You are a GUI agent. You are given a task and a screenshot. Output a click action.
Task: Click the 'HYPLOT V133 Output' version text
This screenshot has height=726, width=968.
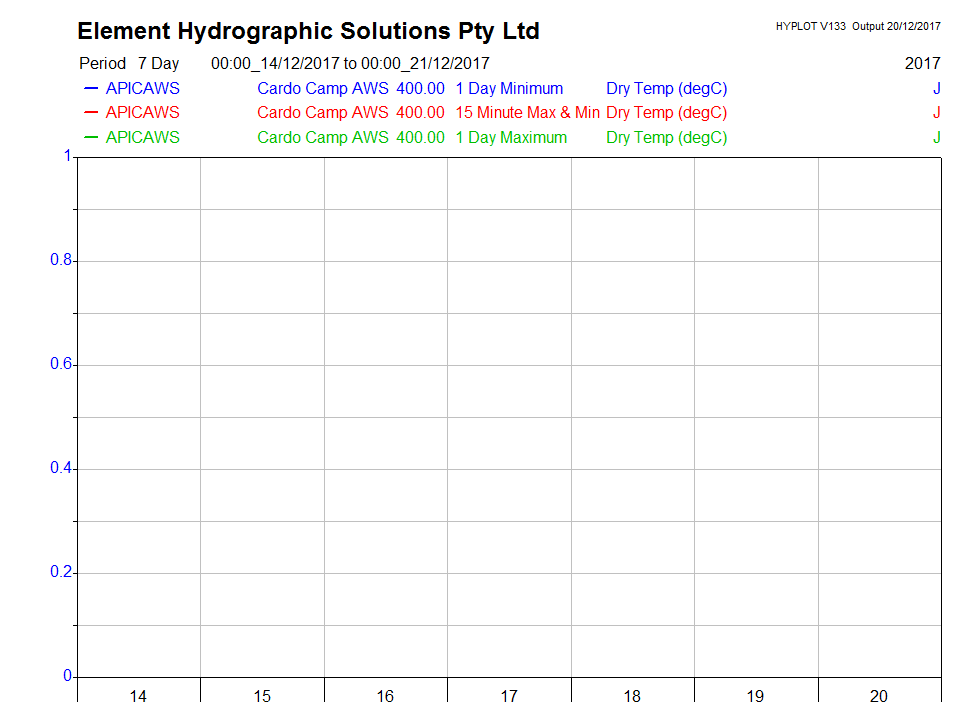pyautogui.click(x=857, y=26)
